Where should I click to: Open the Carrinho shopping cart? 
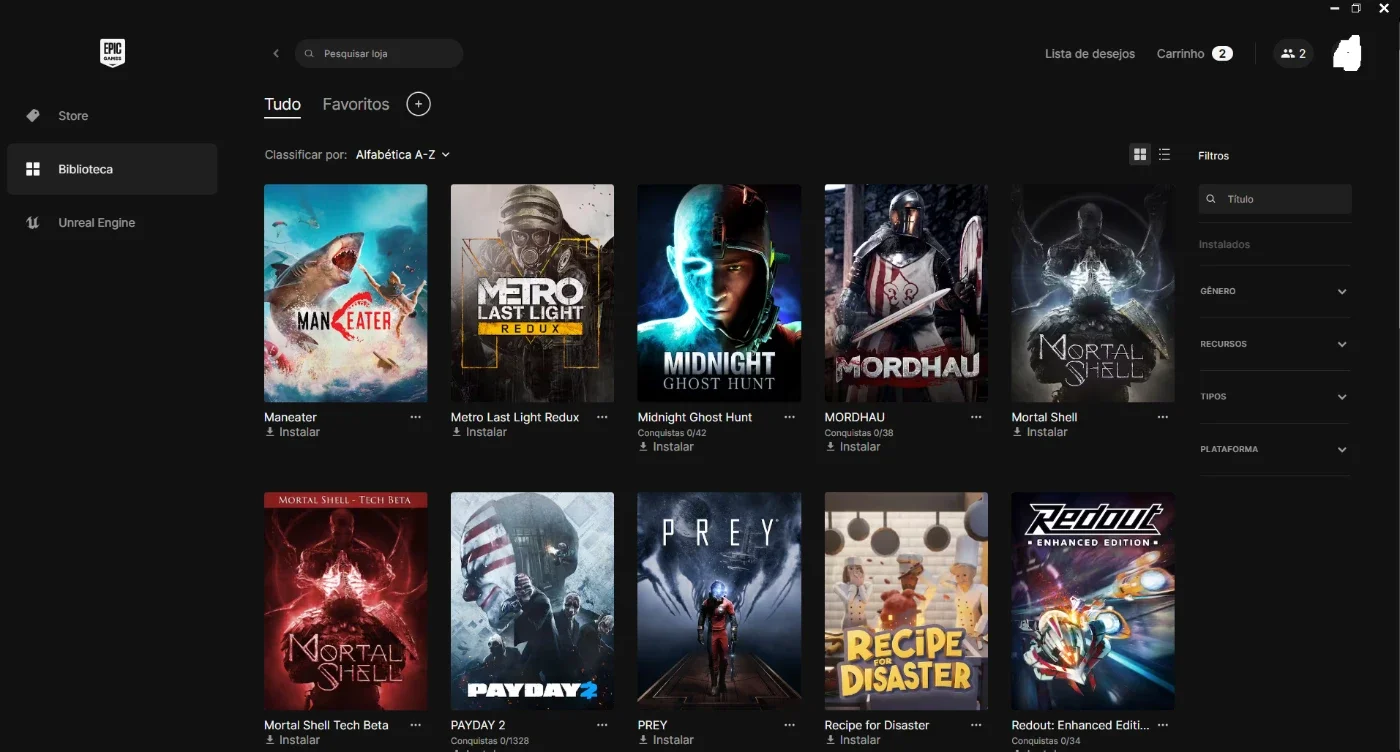click(x=1194, y=54)
